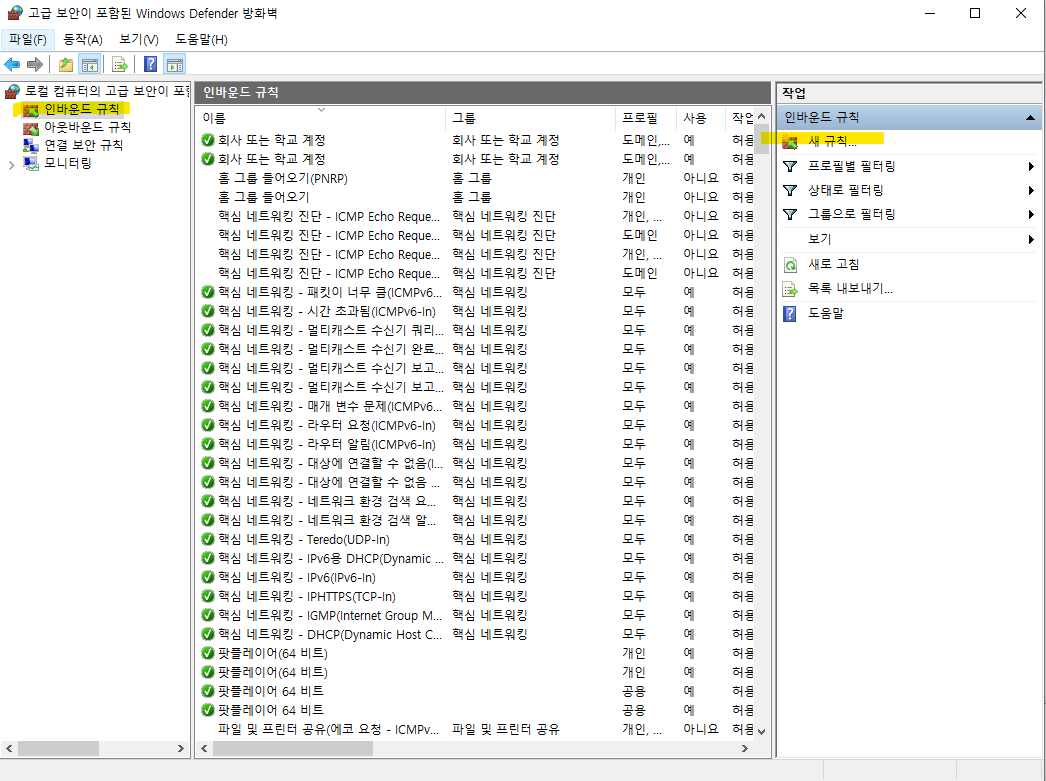Open the 동작(A) menu
This screenshot has width=1046, height=781.
click(83, 40)
